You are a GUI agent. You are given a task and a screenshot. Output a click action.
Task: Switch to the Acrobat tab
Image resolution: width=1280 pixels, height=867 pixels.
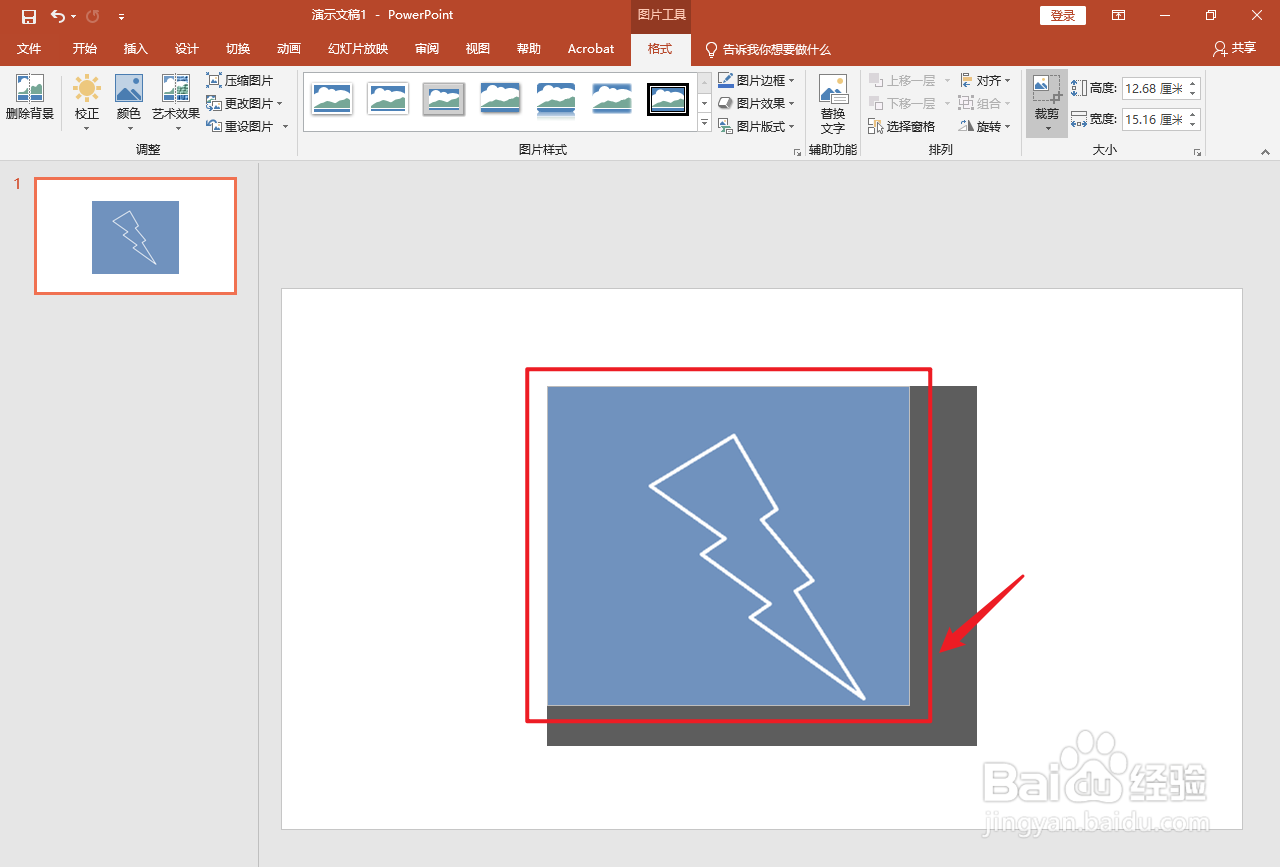tap(591, 49)
